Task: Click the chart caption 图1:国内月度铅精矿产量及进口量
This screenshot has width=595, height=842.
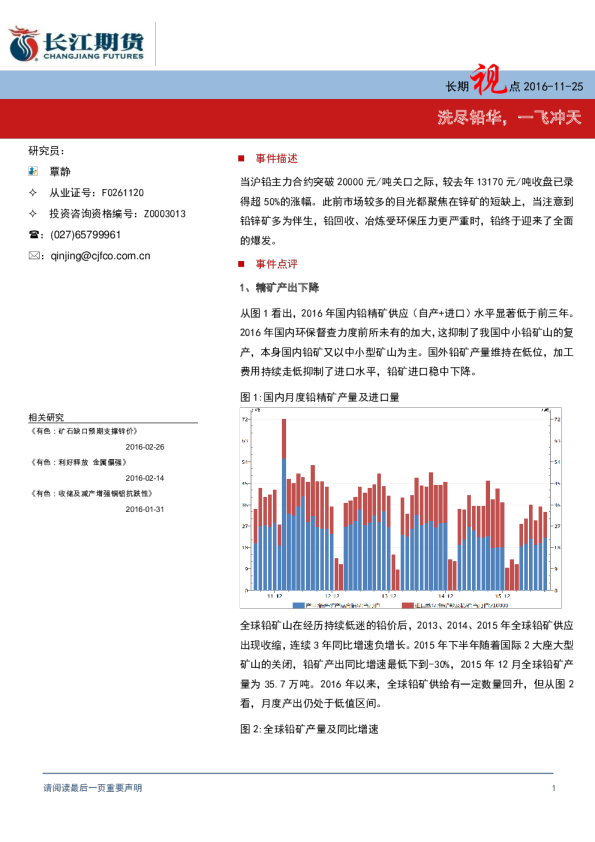Action: click(x=320, y=397)
